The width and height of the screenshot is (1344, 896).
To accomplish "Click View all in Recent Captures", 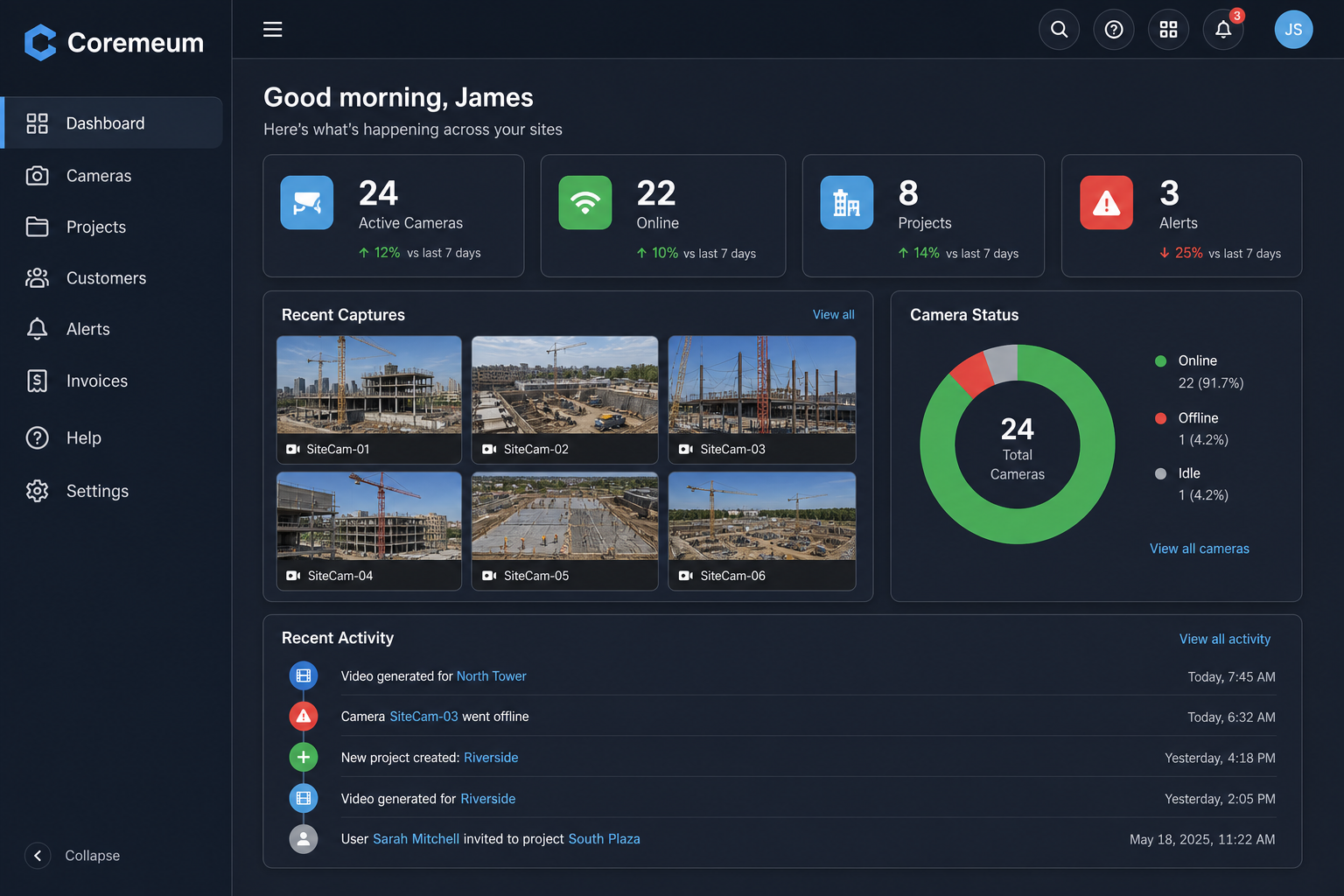I will coord(833,315).
